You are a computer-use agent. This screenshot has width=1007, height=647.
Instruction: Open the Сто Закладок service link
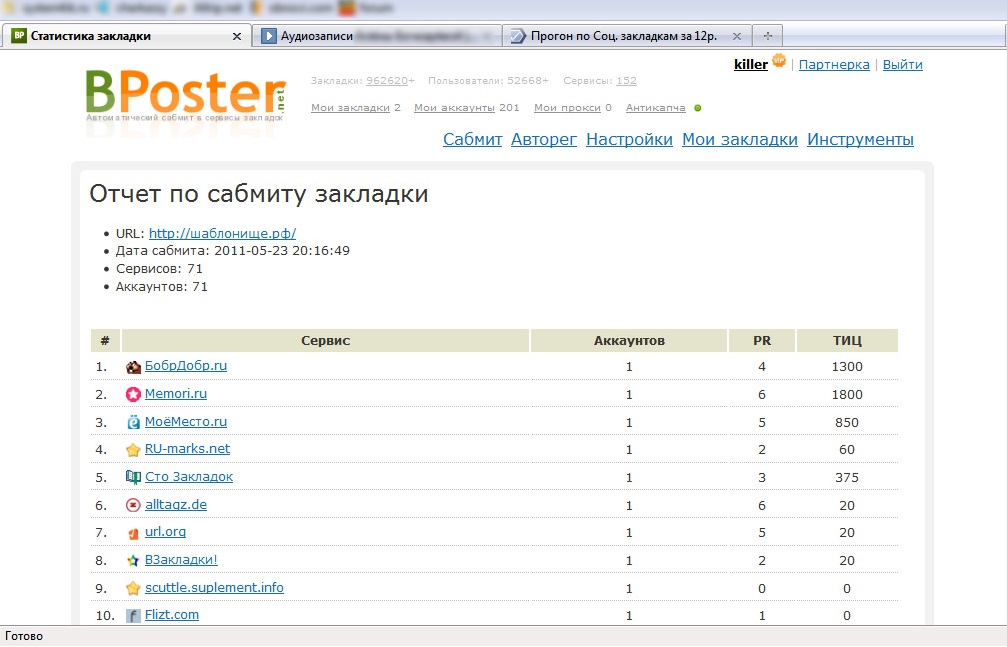click(x=189, y=477)
